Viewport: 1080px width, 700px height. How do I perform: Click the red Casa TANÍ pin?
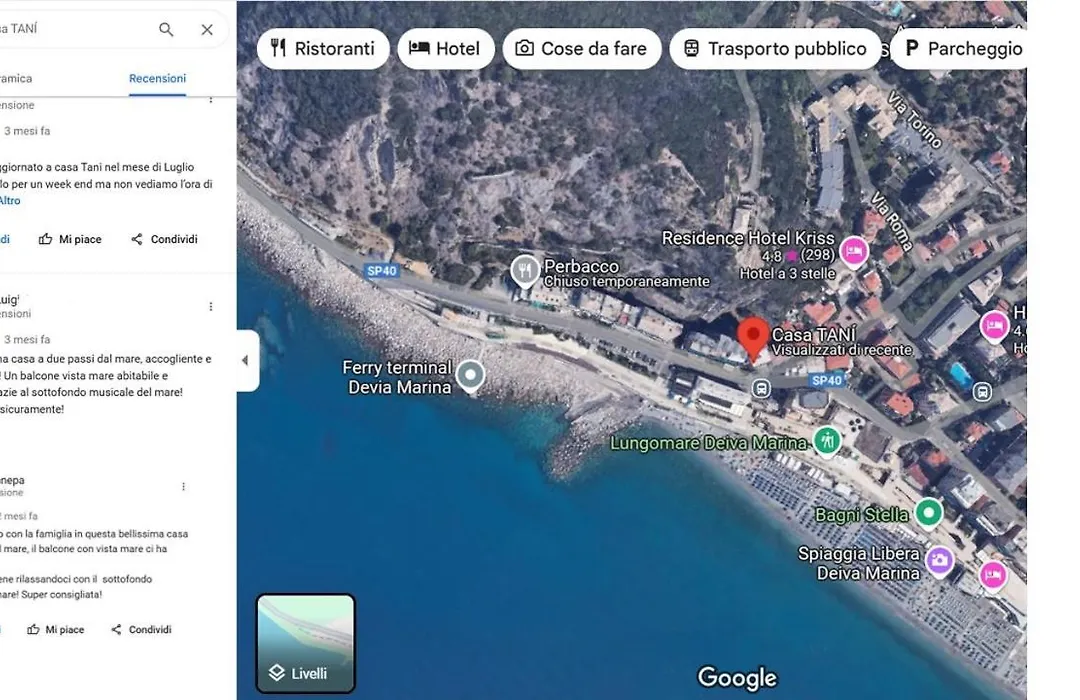click(x=753, y=338)
